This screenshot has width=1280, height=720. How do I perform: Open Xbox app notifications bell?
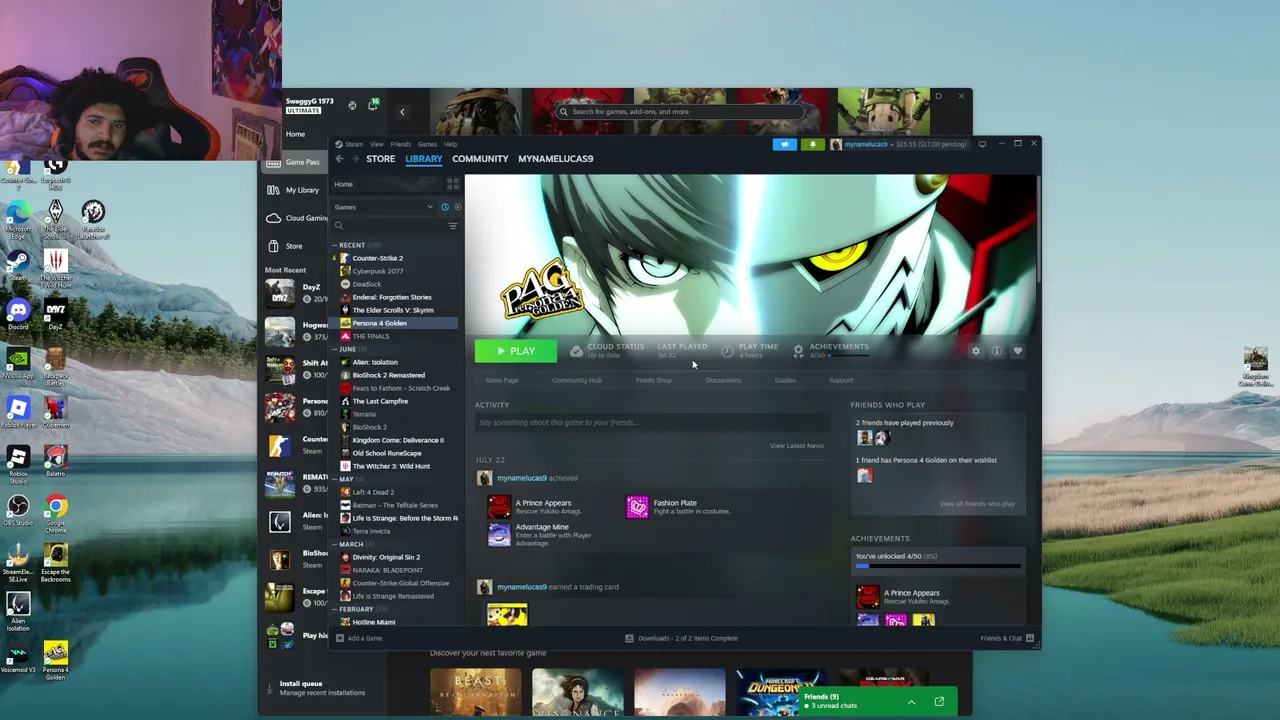point(373,104)
